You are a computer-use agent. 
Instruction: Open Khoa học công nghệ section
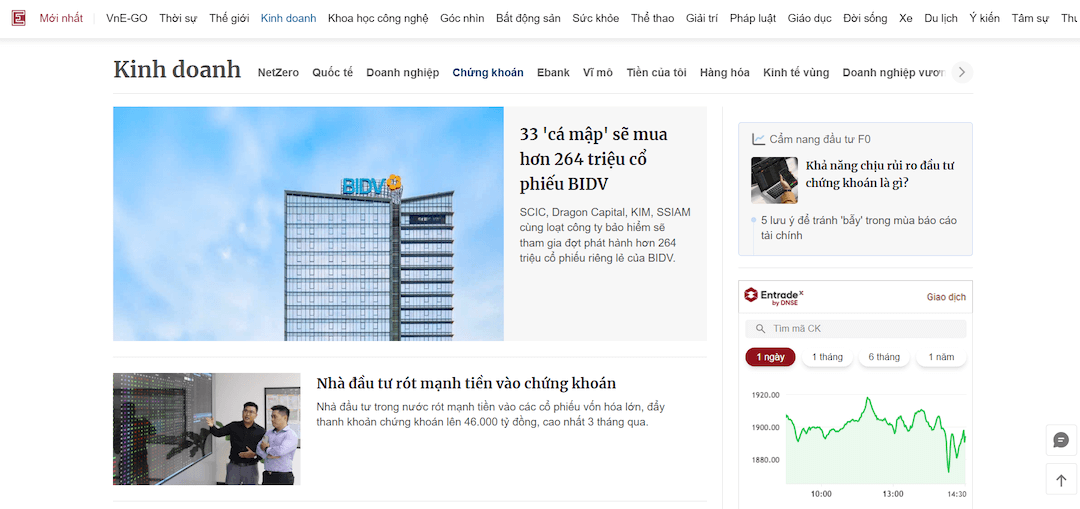[x=378, y=19]
